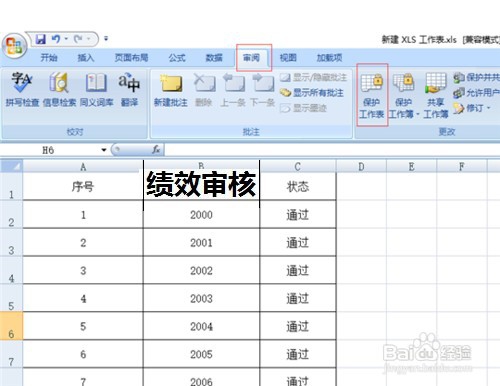Click 显示墨迹 option
Screen dimensions: 500x386
303,108
